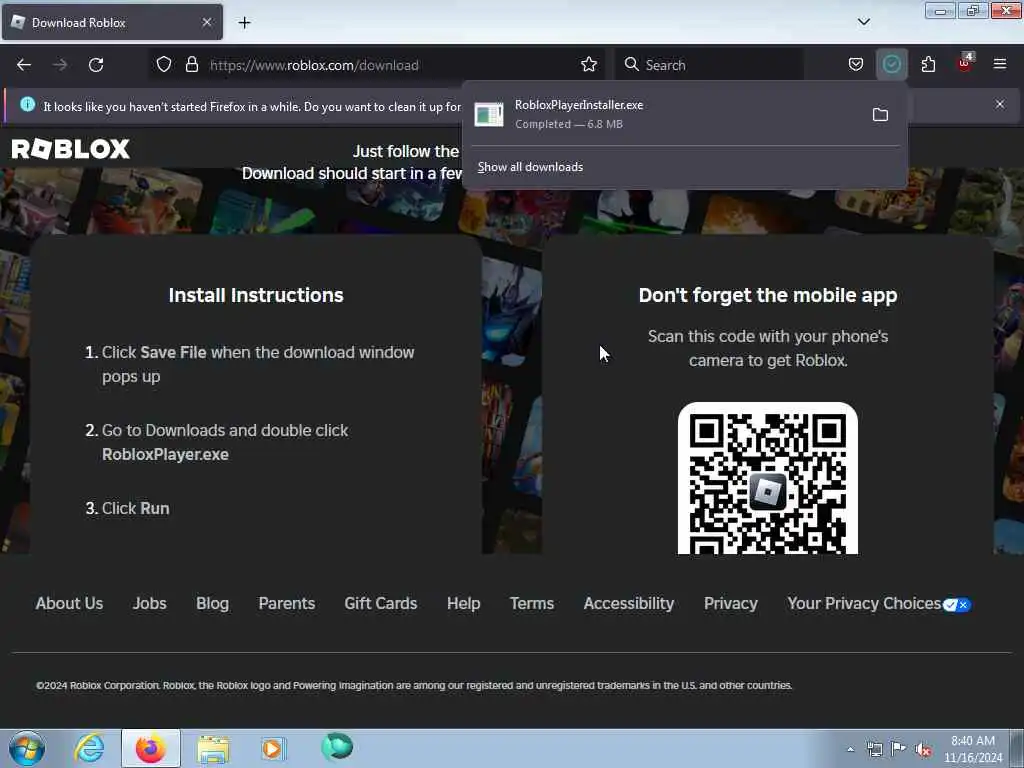Visit the Parents footer link
Viewport: 1024px width, 768px height.
(287, 603)
